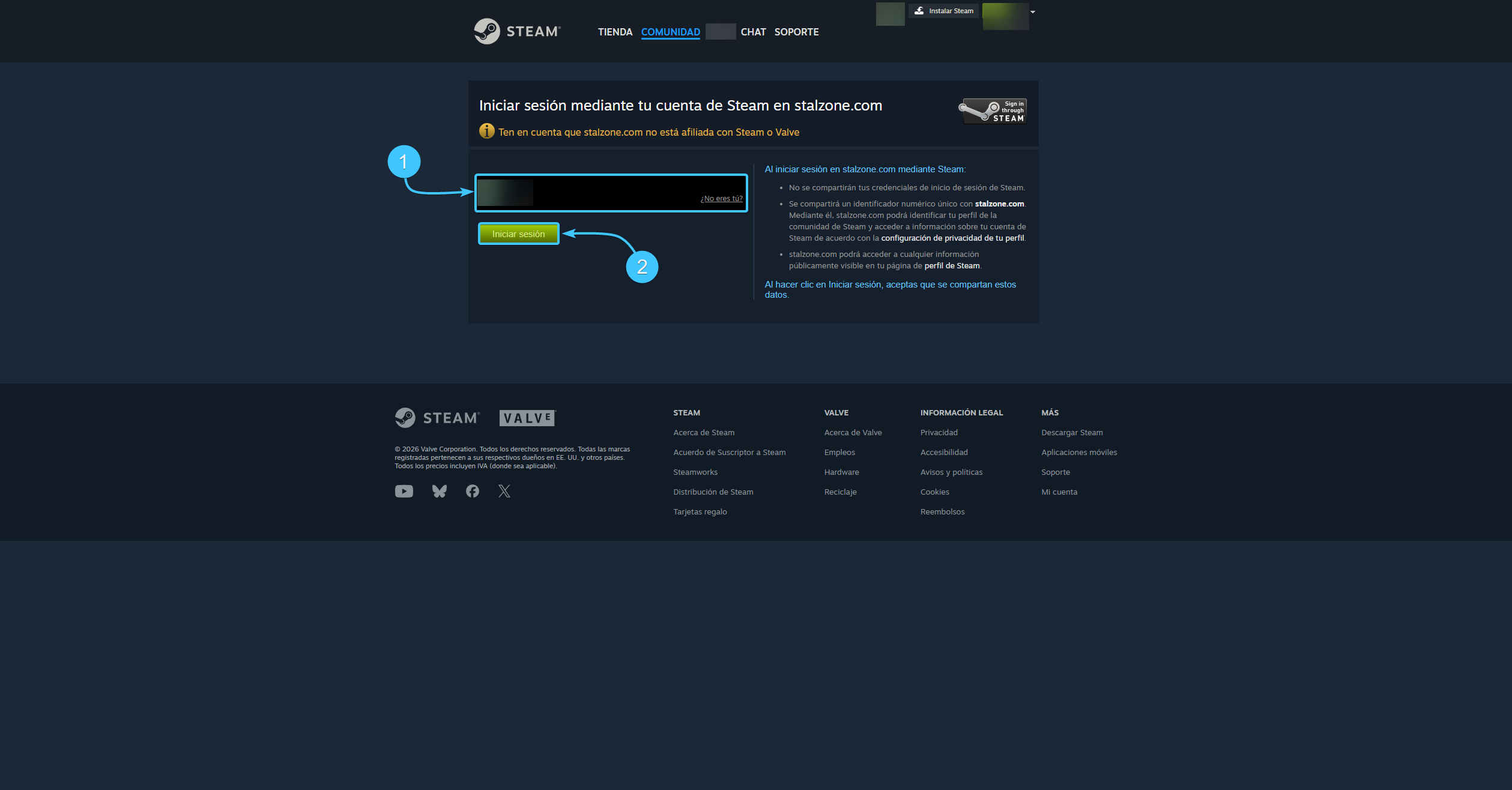Image resolution: width=1512 pixels, height=790 pixels.
Task: Click the footer Steam logo
Action: [x=437, y=418]
